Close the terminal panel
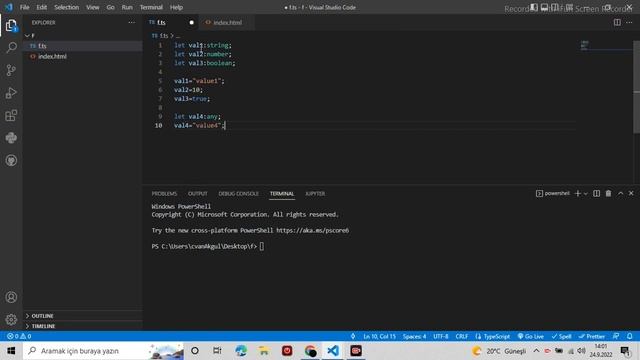Viewport: 640px width, 360px height. pyautogui.click(x=631, y=193)
